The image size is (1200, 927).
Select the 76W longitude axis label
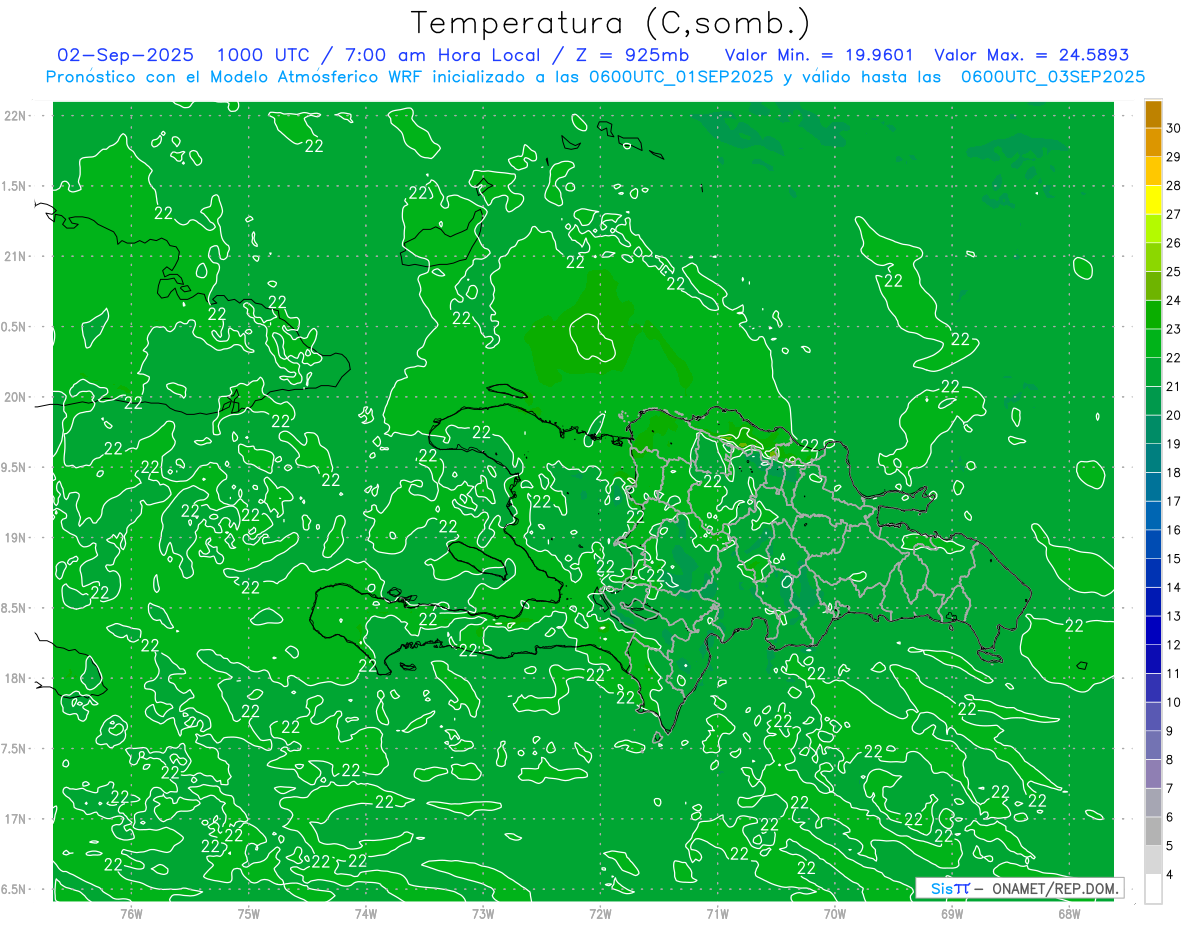[x=131, y=914]
